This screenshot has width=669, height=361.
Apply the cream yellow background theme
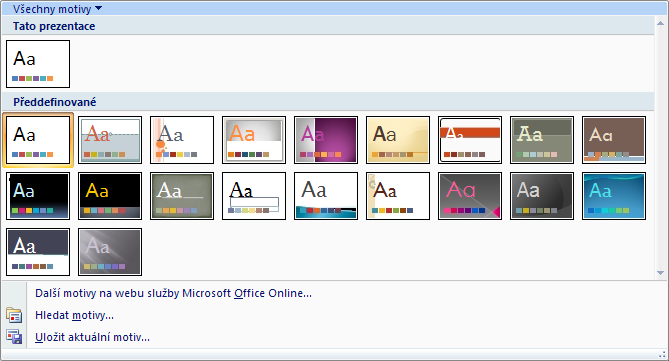398,140
